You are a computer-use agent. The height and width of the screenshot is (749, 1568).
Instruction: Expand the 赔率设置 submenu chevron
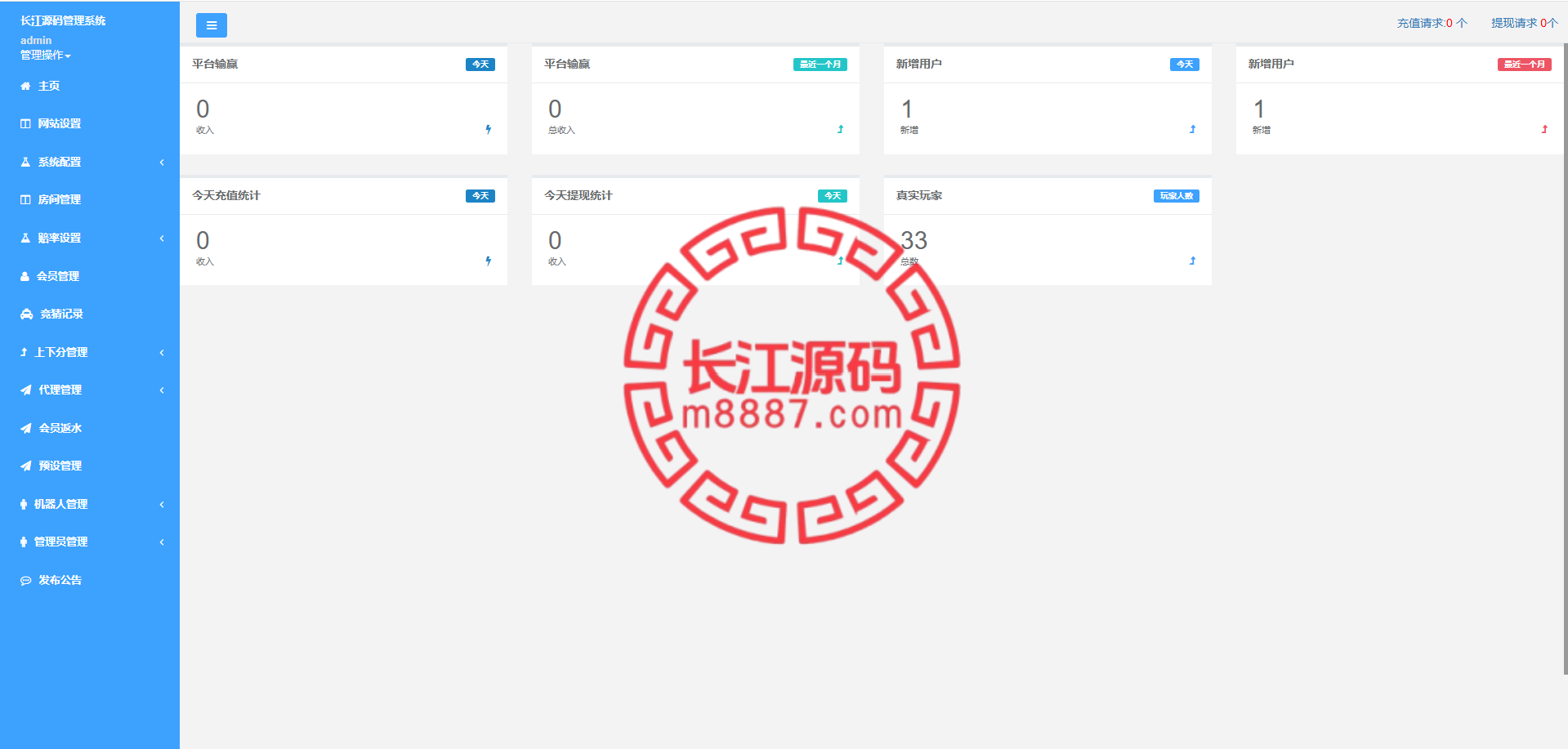[162, 238]
